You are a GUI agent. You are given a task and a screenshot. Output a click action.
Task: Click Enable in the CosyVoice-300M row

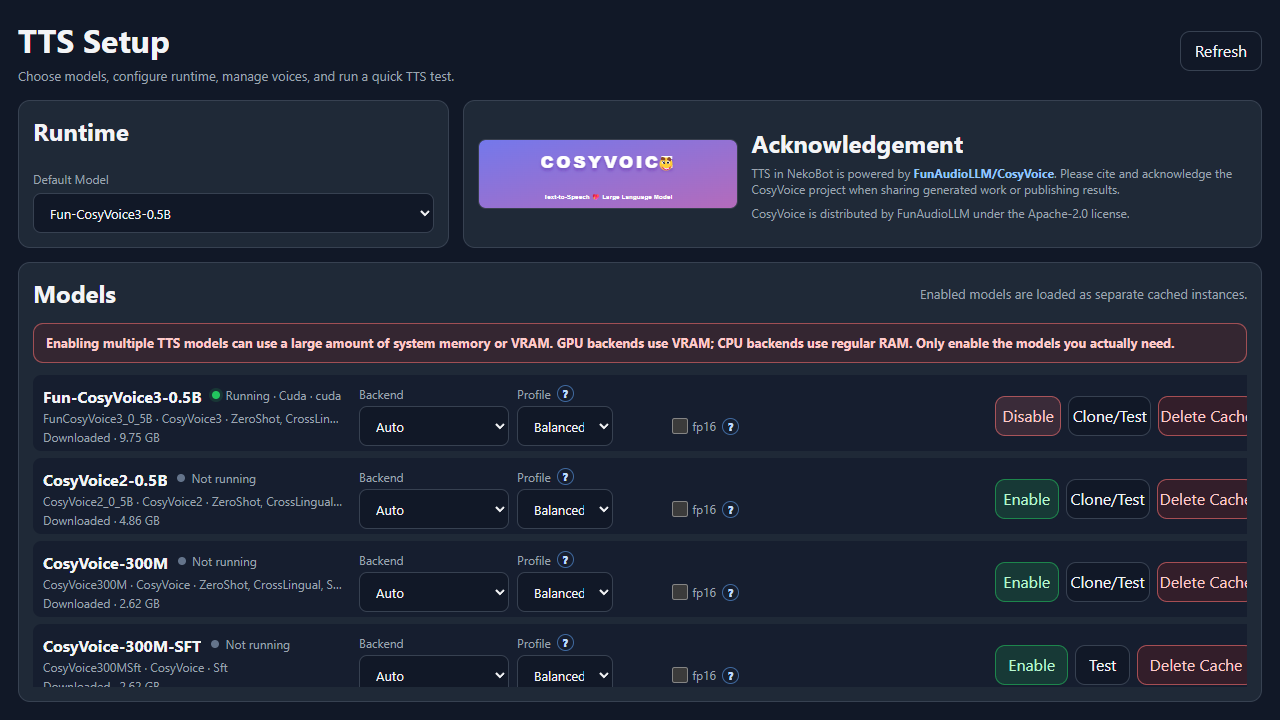(x=1027, y=582)
